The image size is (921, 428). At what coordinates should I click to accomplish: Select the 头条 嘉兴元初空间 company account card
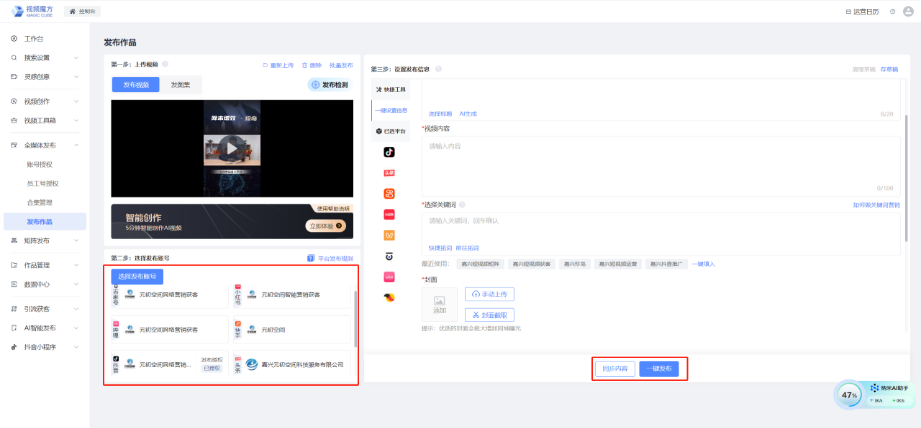coord(292,364)
